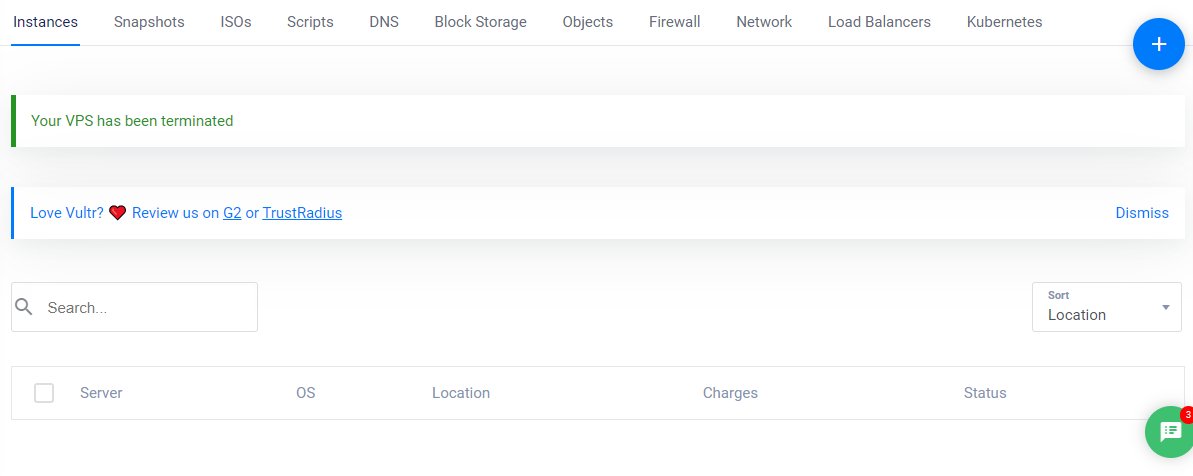Dismiss the Love Vultr banner
Image resolution: width=1193 pixels, height=476 pixels.
pyautogui.click(x=1142, y=213)
